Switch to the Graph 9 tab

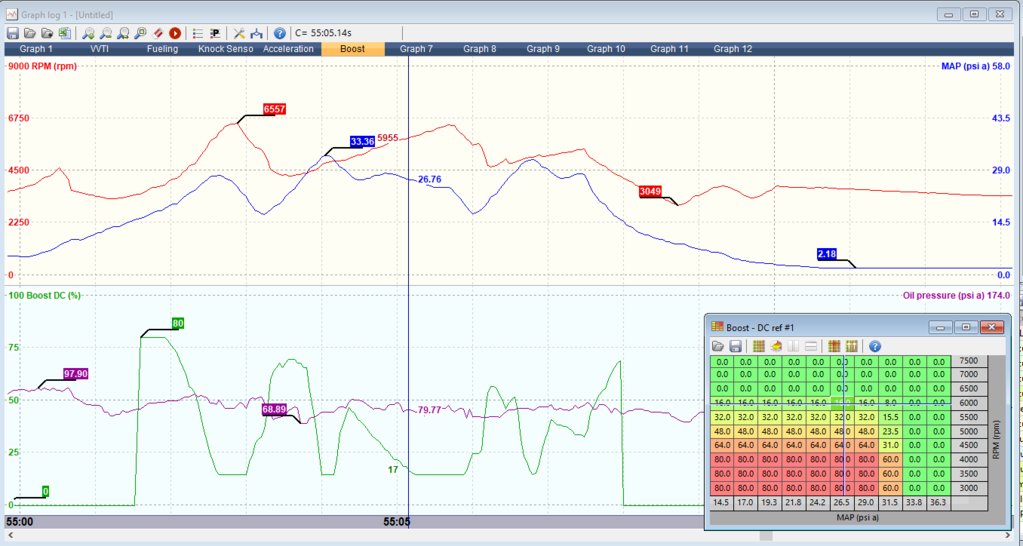coord(543,49)
